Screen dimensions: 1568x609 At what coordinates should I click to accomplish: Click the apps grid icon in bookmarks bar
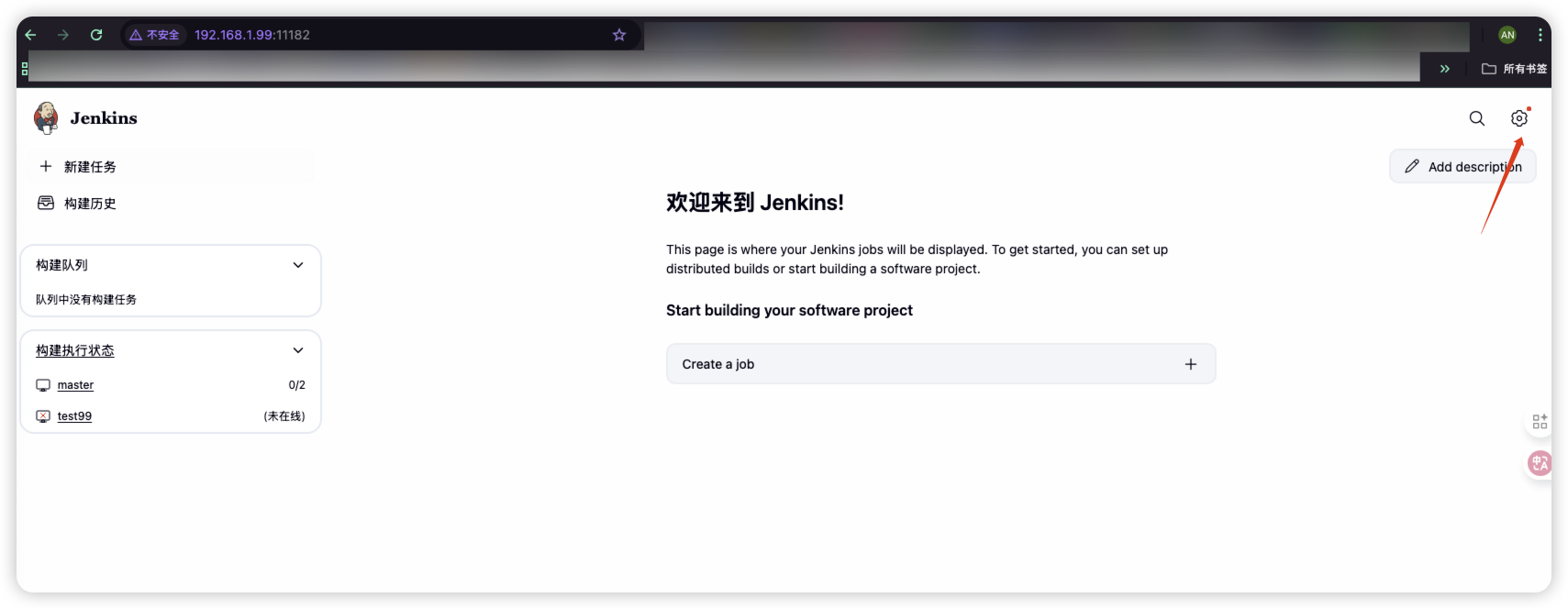pyautogui.click(x=24, y=69)
